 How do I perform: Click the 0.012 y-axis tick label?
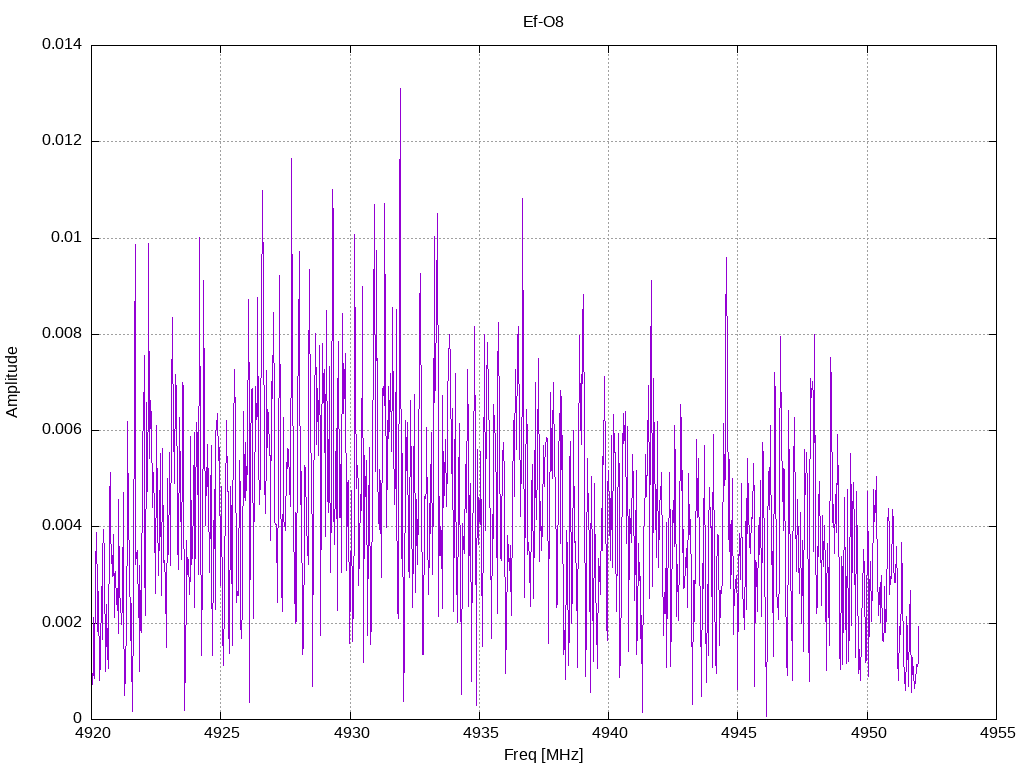[62, 140]
